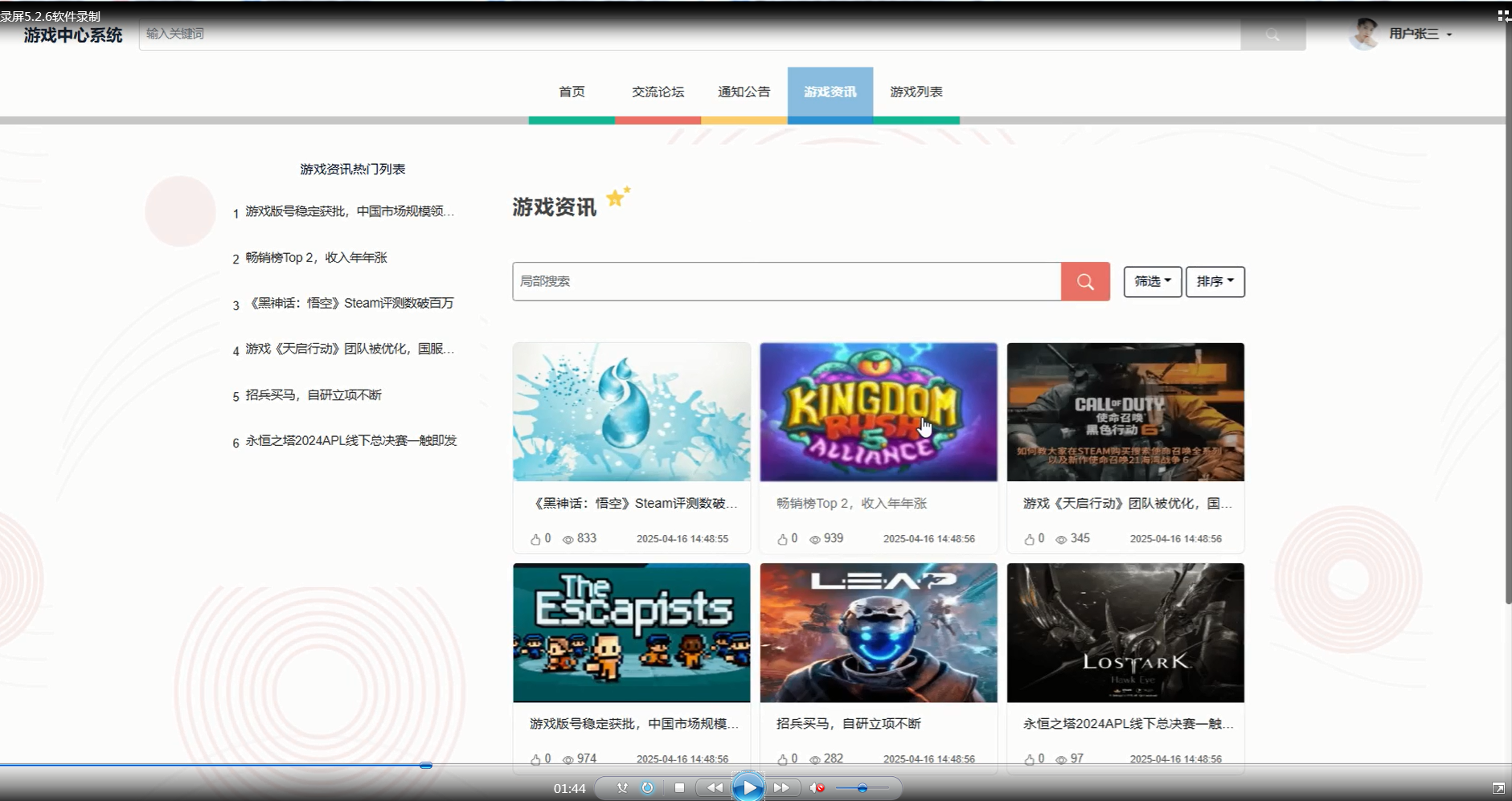Click the like icon on the 畅销榜 card
Image resolution: width=1512 pixels, height=801 pixels.
[782, 539]
